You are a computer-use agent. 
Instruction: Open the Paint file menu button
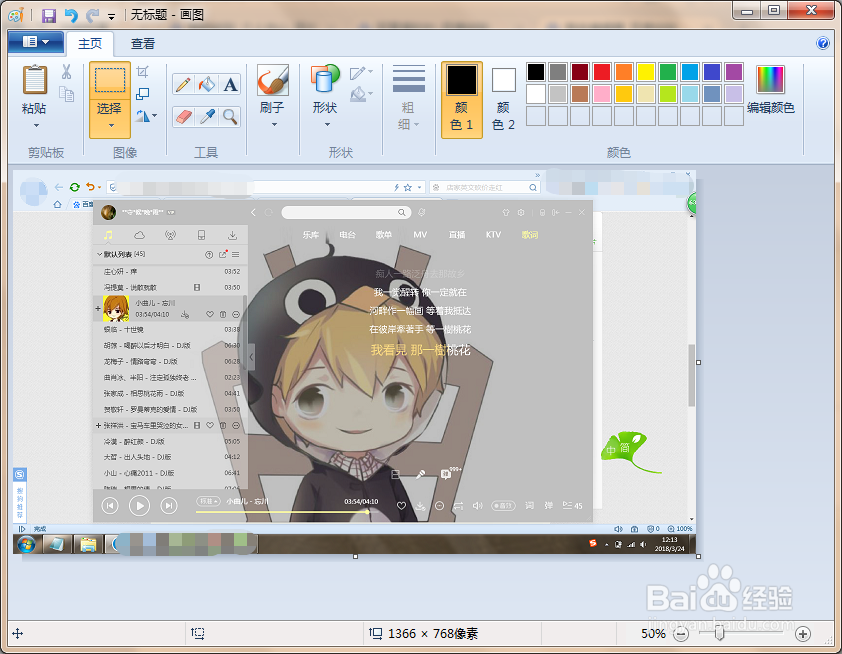click(x=35, y=42)
